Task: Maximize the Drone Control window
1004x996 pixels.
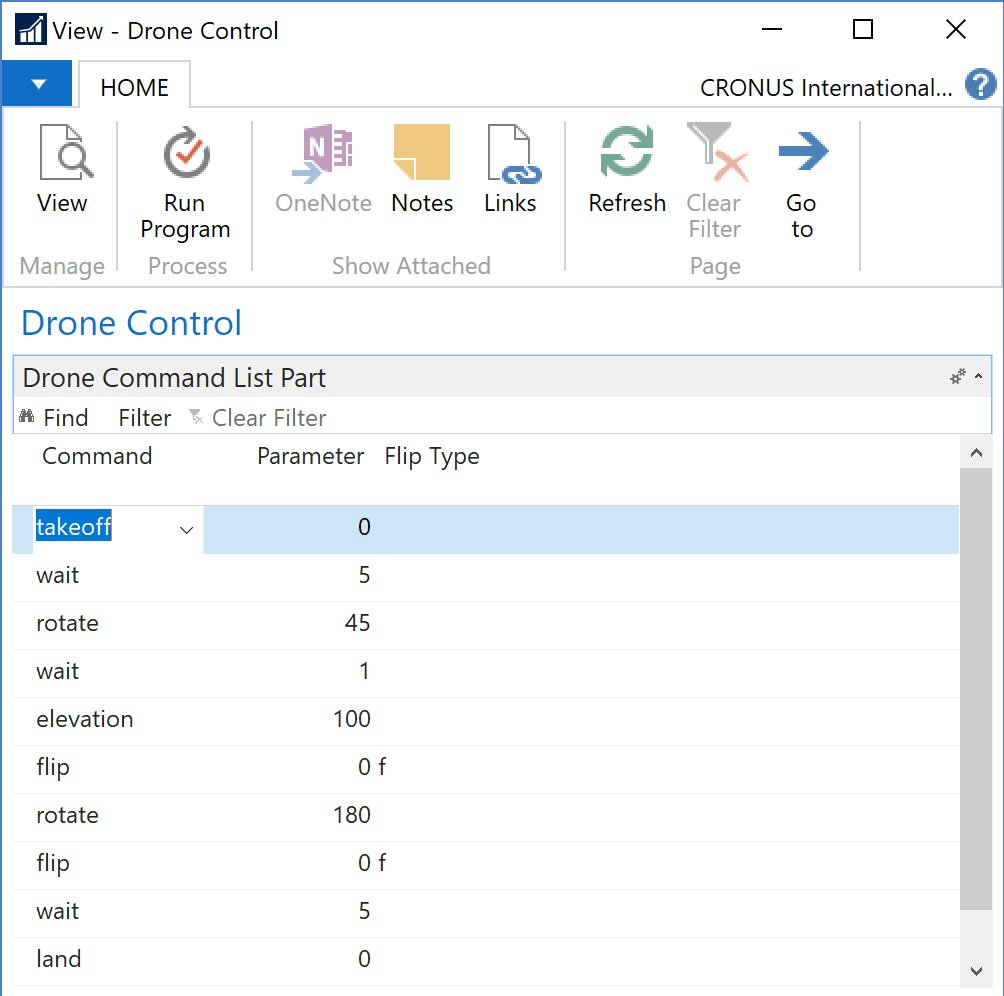Action: [863, 29]
